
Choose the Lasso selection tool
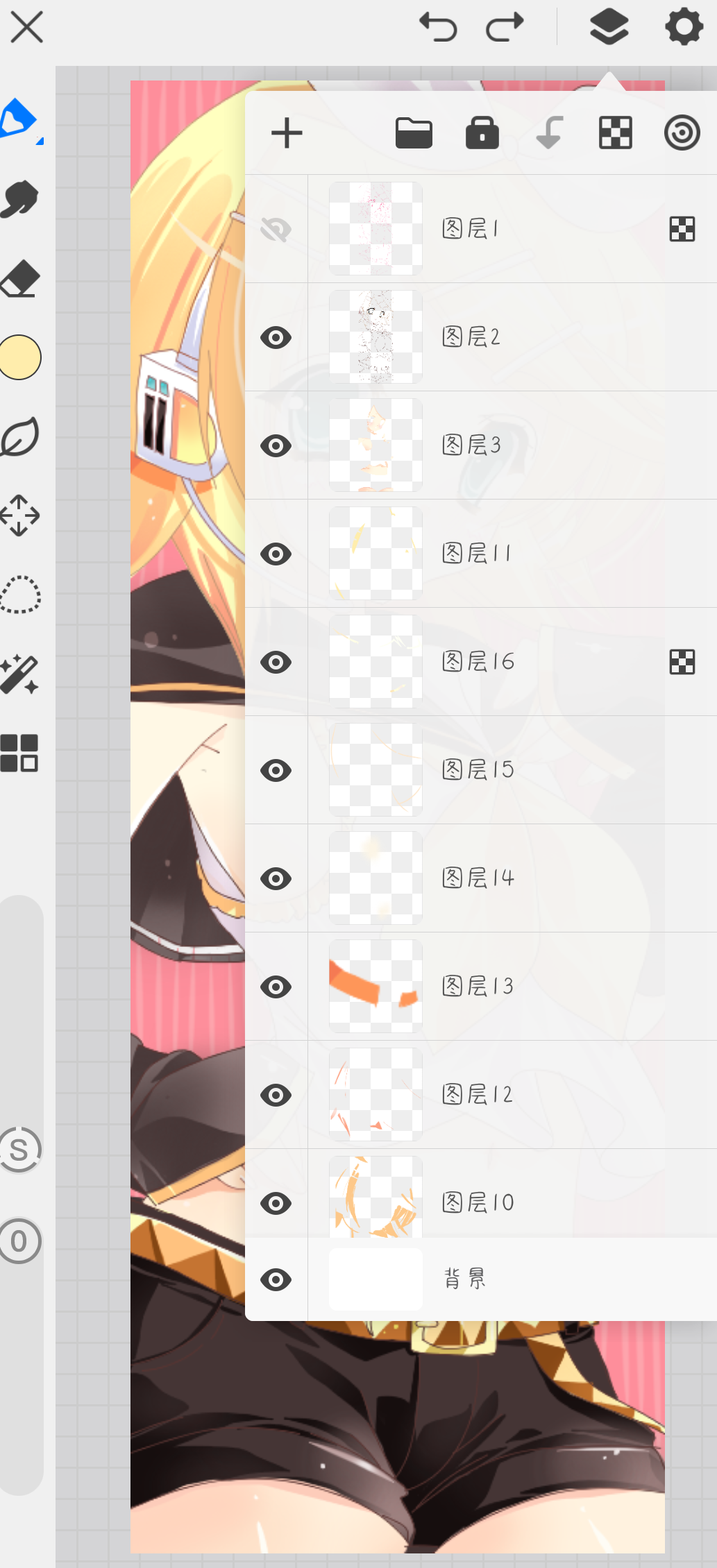20,595
